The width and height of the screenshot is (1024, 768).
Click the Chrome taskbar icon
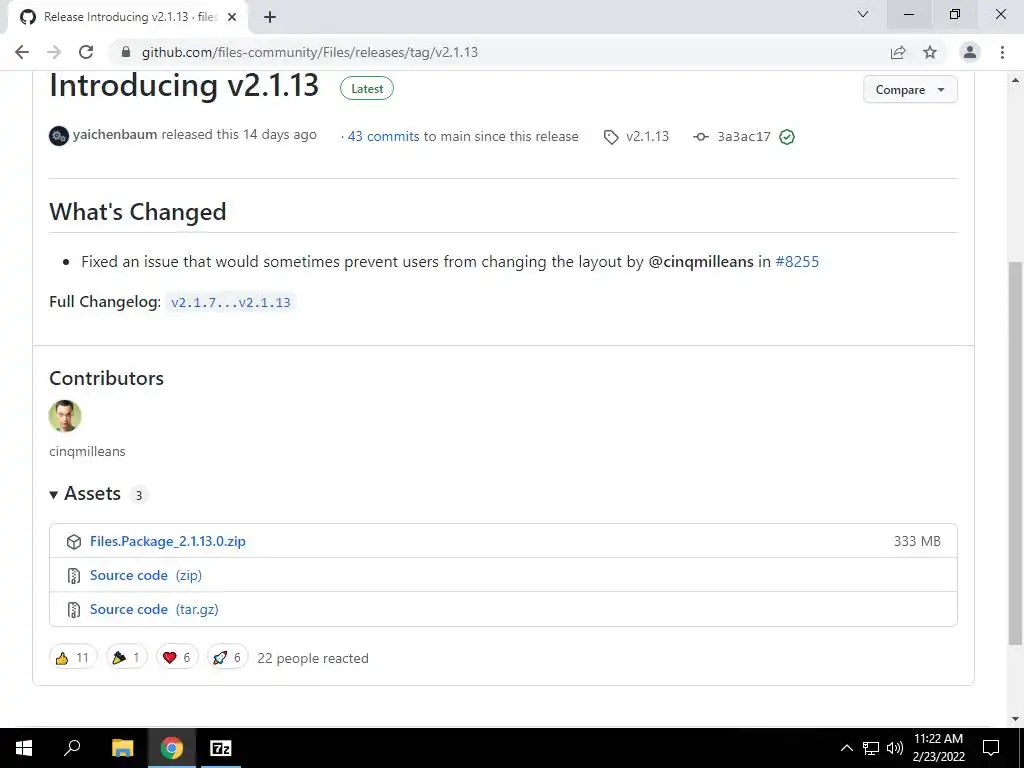click(172, 748)
